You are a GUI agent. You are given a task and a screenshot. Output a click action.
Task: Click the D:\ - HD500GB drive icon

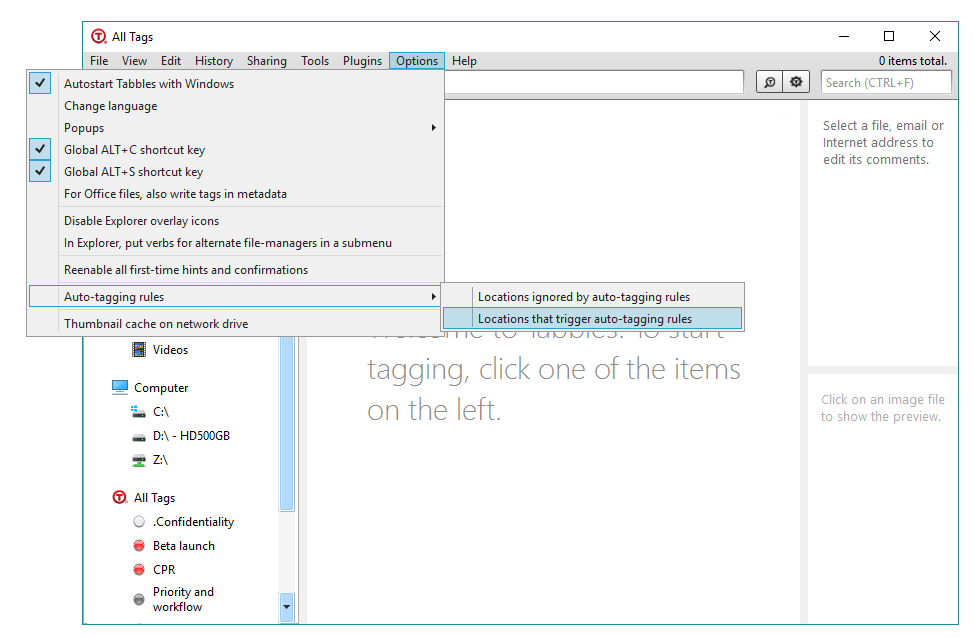click(139, 437)
